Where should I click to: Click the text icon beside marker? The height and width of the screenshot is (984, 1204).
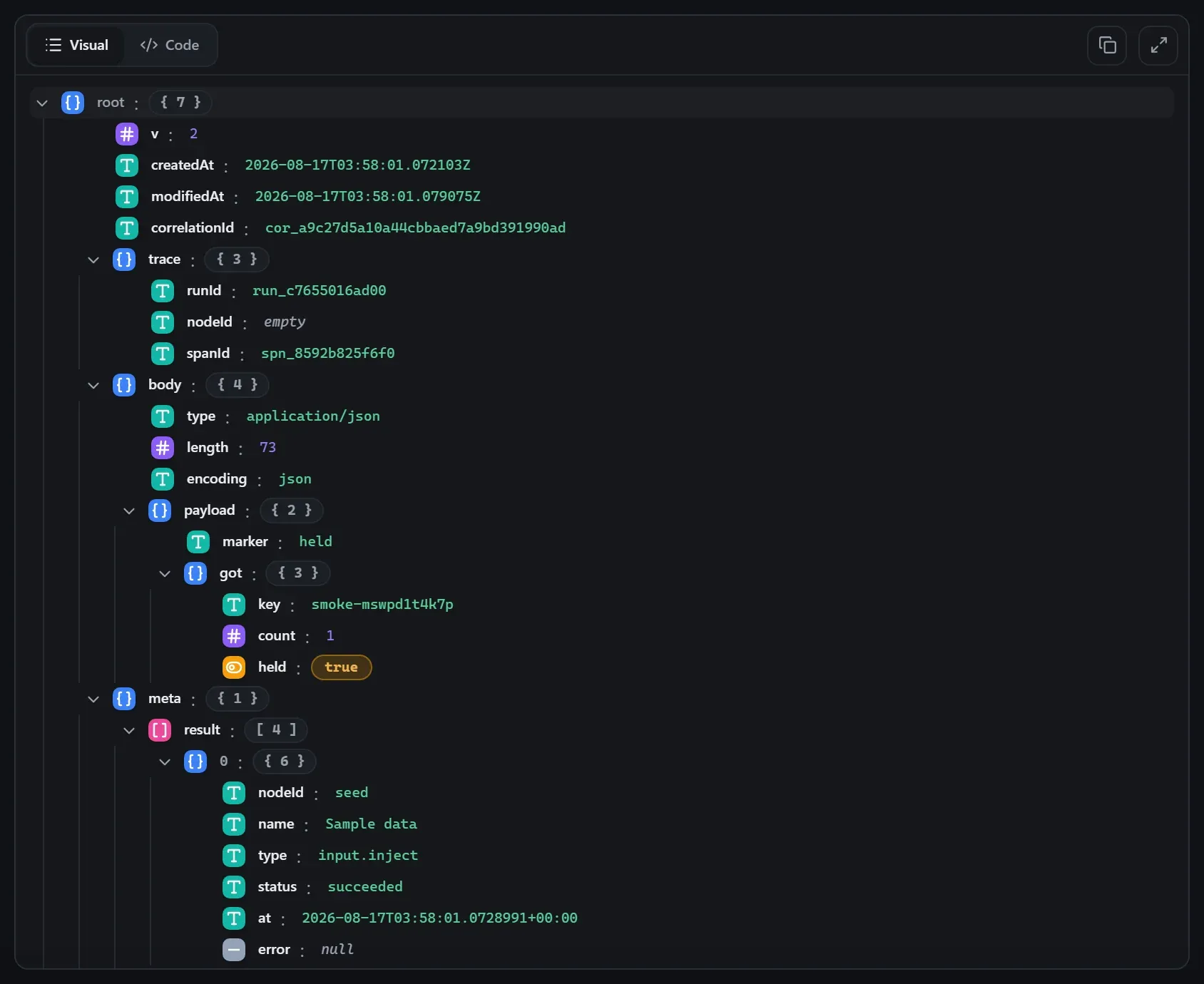(198, 542)
